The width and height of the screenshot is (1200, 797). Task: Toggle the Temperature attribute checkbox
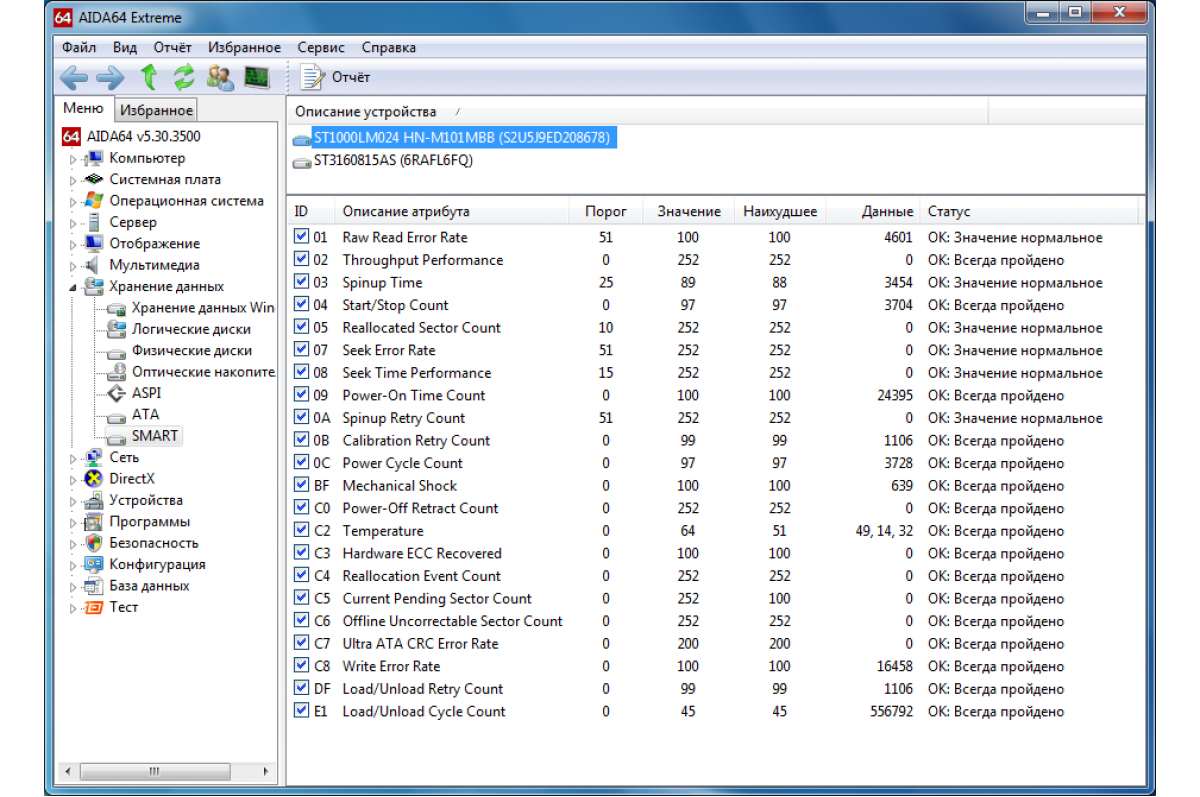(301, 530)
